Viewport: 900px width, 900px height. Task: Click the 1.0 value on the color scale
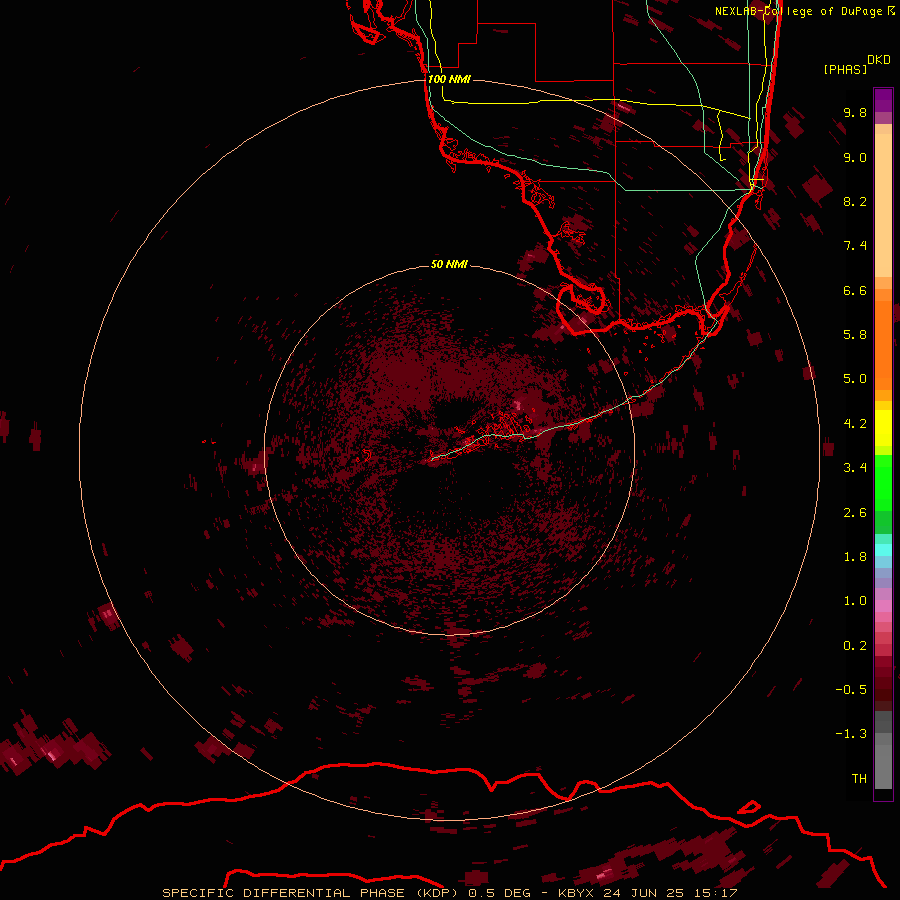pyautogui.click(x=855, y=601)
